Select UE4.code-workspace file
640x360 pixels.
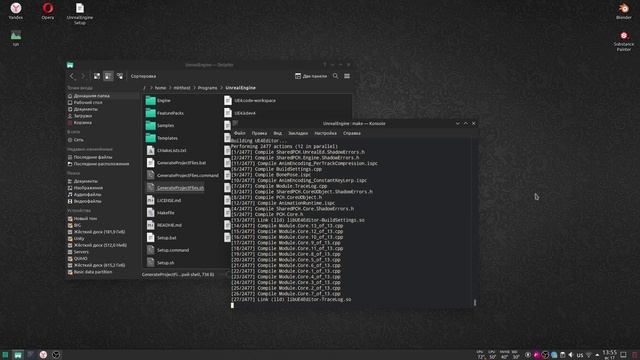tap(250, 100)
